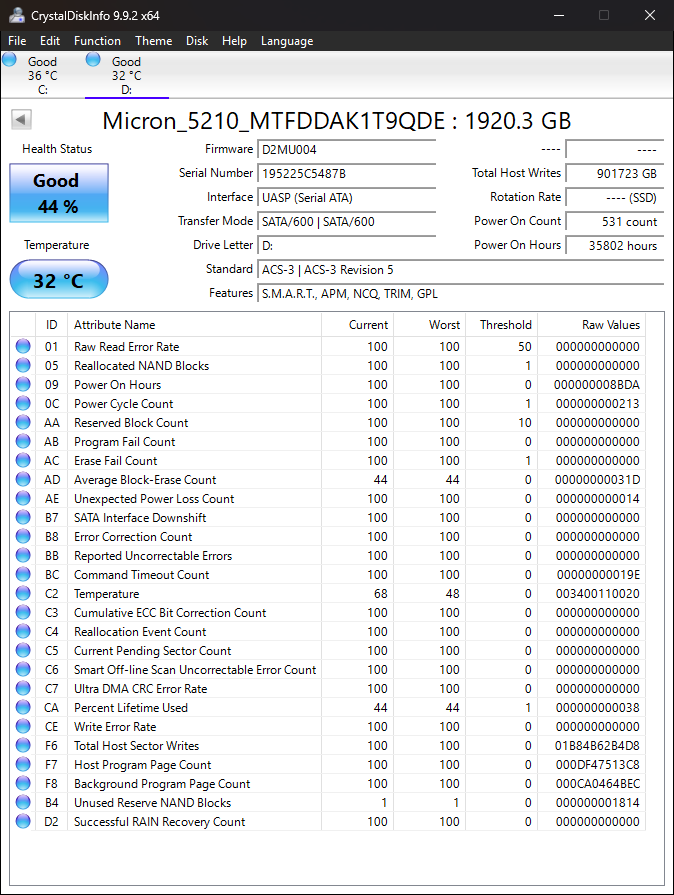Click the status orb for Command Timeout Count
The image size is (674, 895).
(23, 574)
